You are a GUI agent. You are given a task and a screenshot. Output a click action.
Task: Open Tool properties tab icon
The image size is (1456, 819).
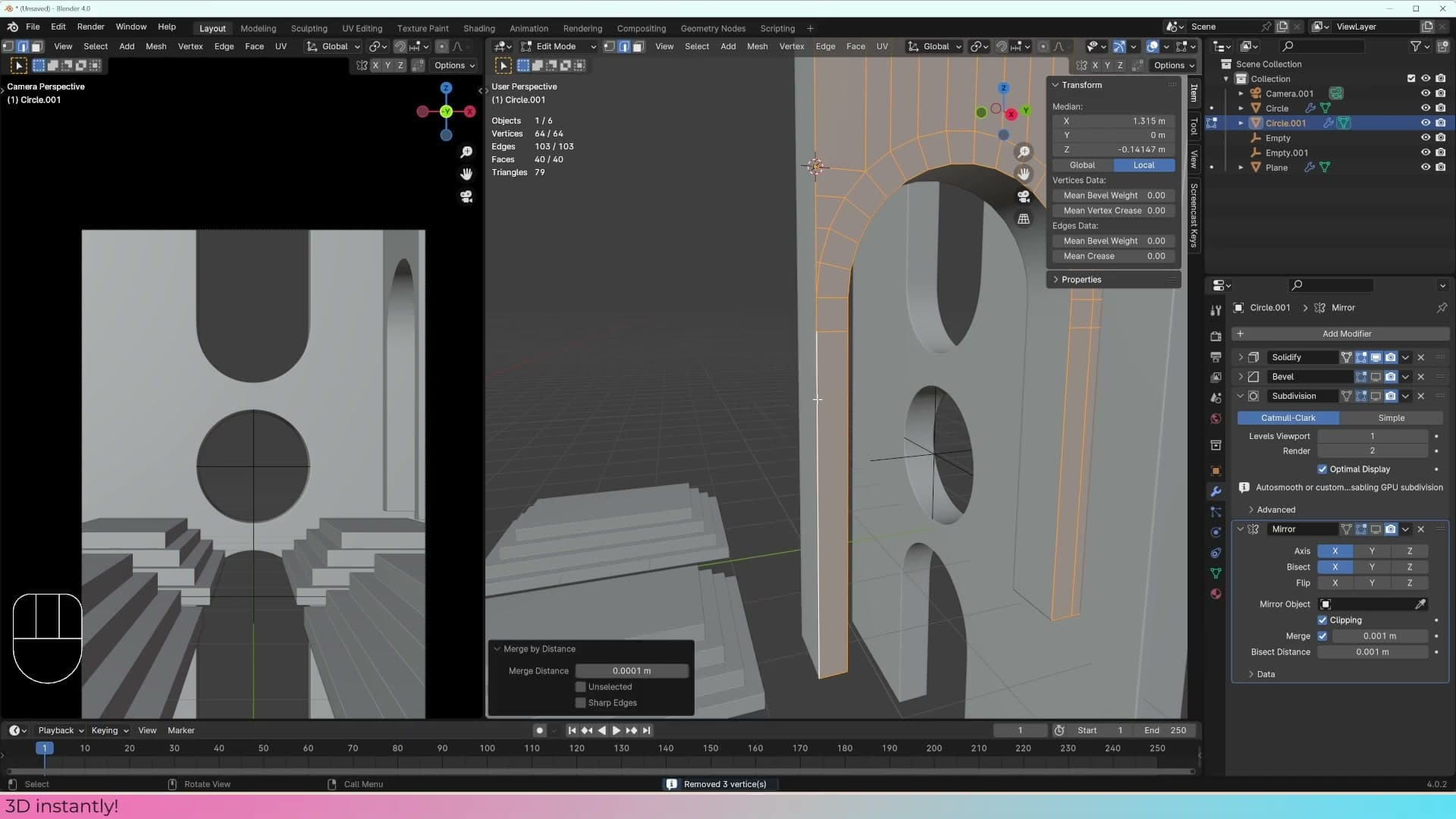pyautogui.click(x=1216, y=310)
